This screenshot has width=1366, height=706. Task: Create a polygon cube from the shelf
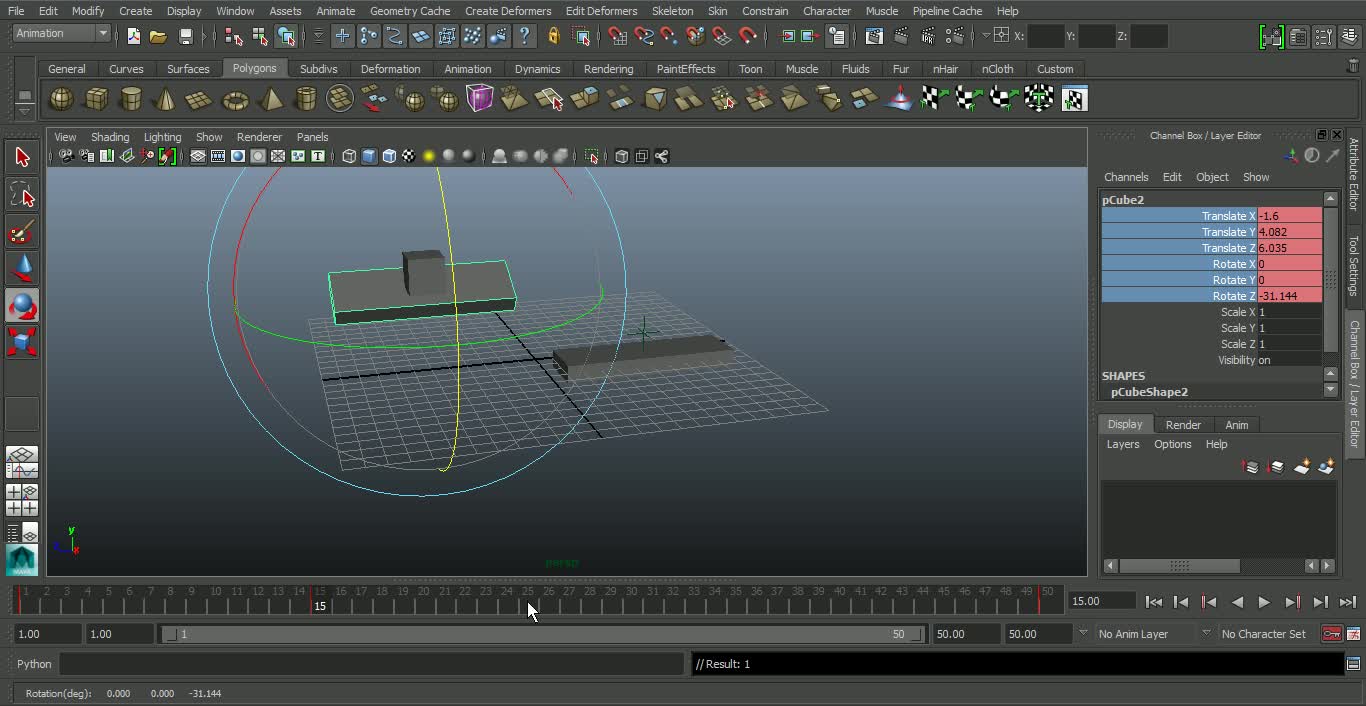pos(96,99)
